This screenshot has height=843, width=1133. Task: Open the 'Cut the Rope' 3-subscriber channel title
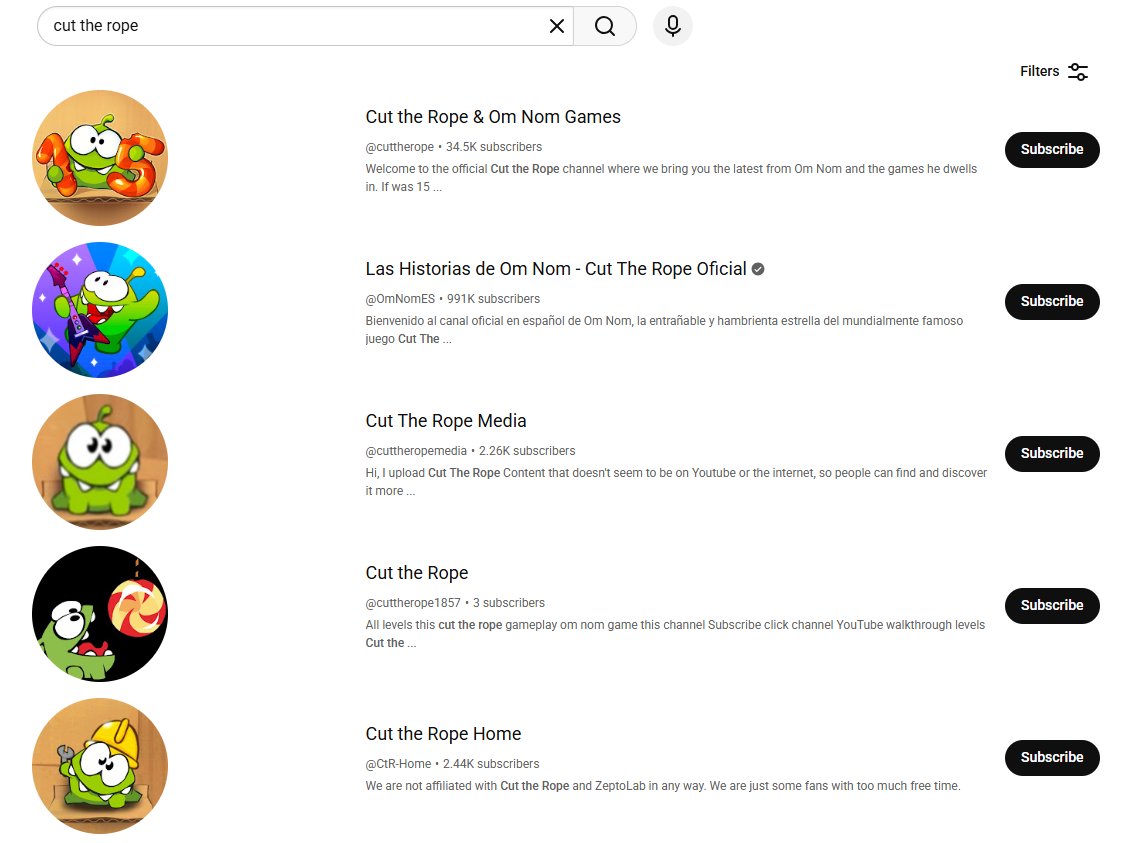417,573
